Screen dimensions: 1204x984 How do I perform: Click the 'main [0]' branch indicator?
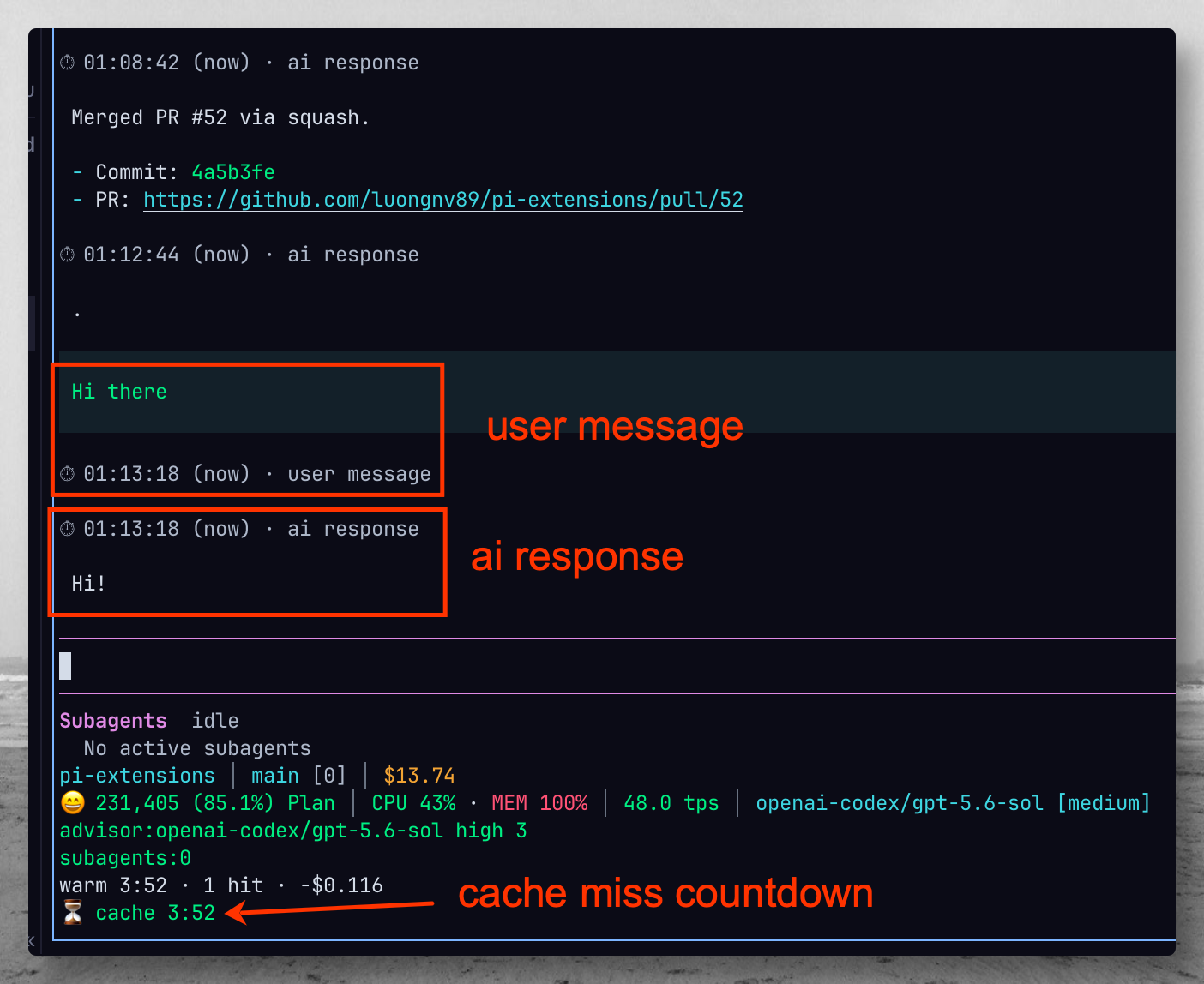tap(298, 776)
